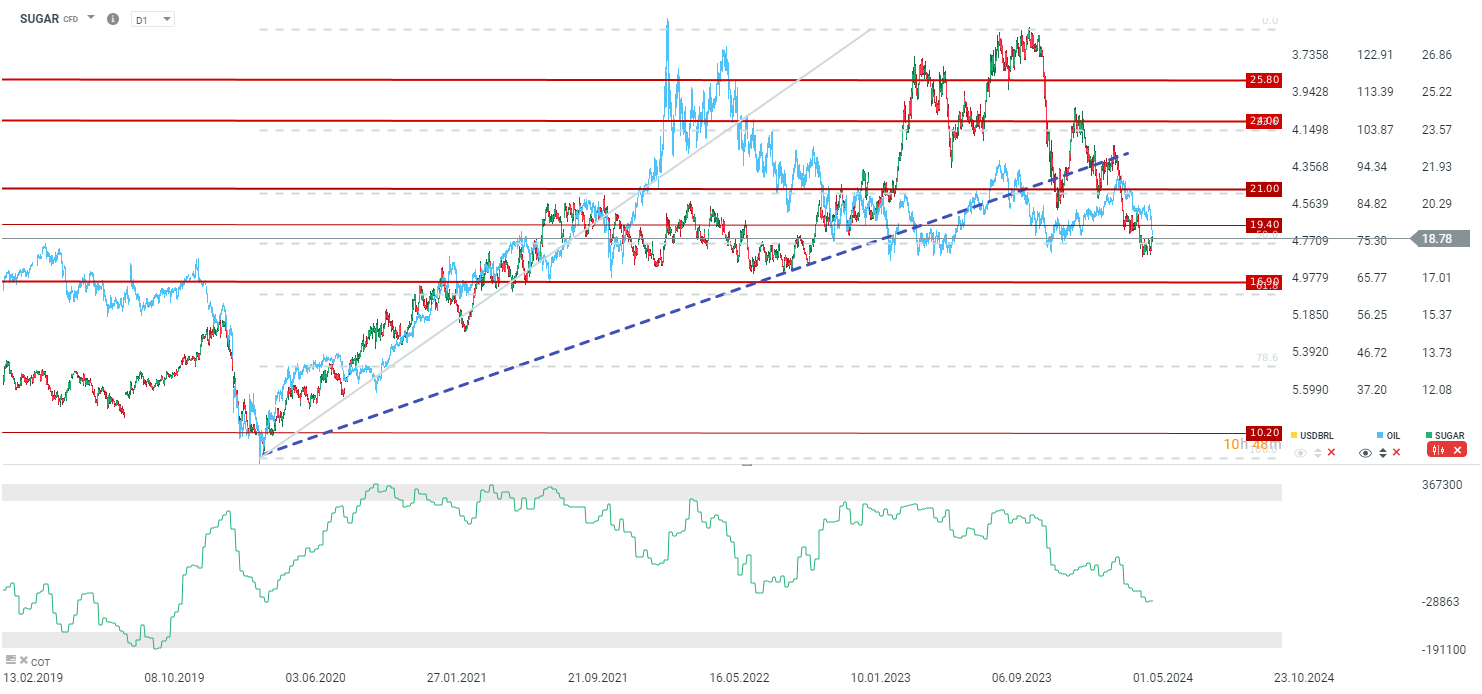
Task: Open the D1 timeframe dropdown
Action: click(x=153, y=19)
